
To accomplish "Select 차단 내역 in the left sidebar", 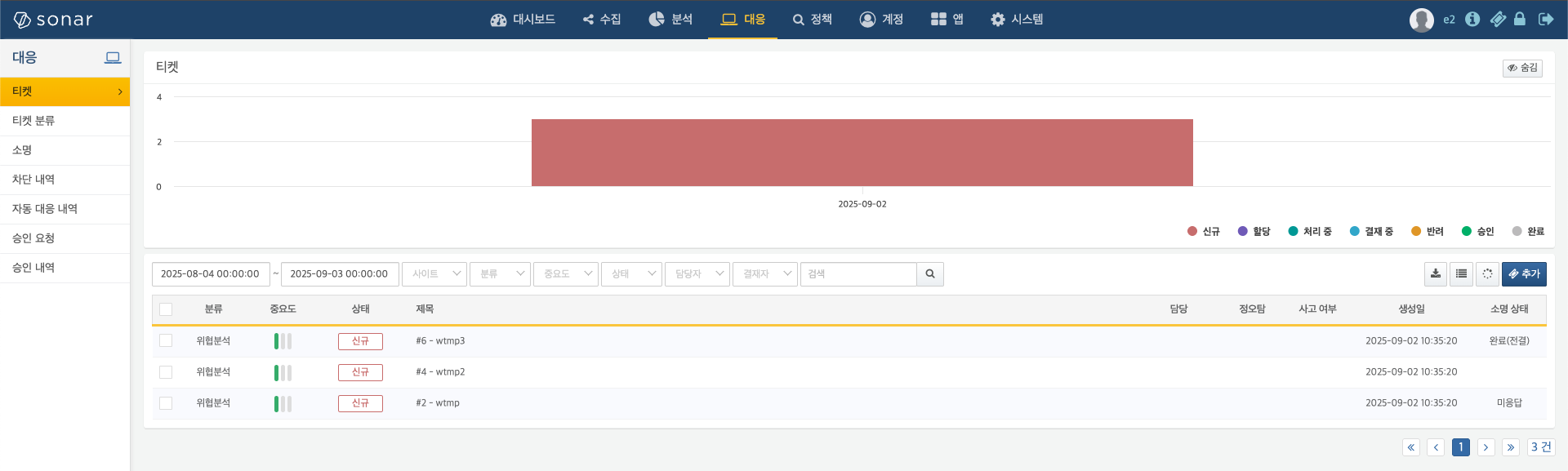I will pyautogui.click(x=33, y=180).
